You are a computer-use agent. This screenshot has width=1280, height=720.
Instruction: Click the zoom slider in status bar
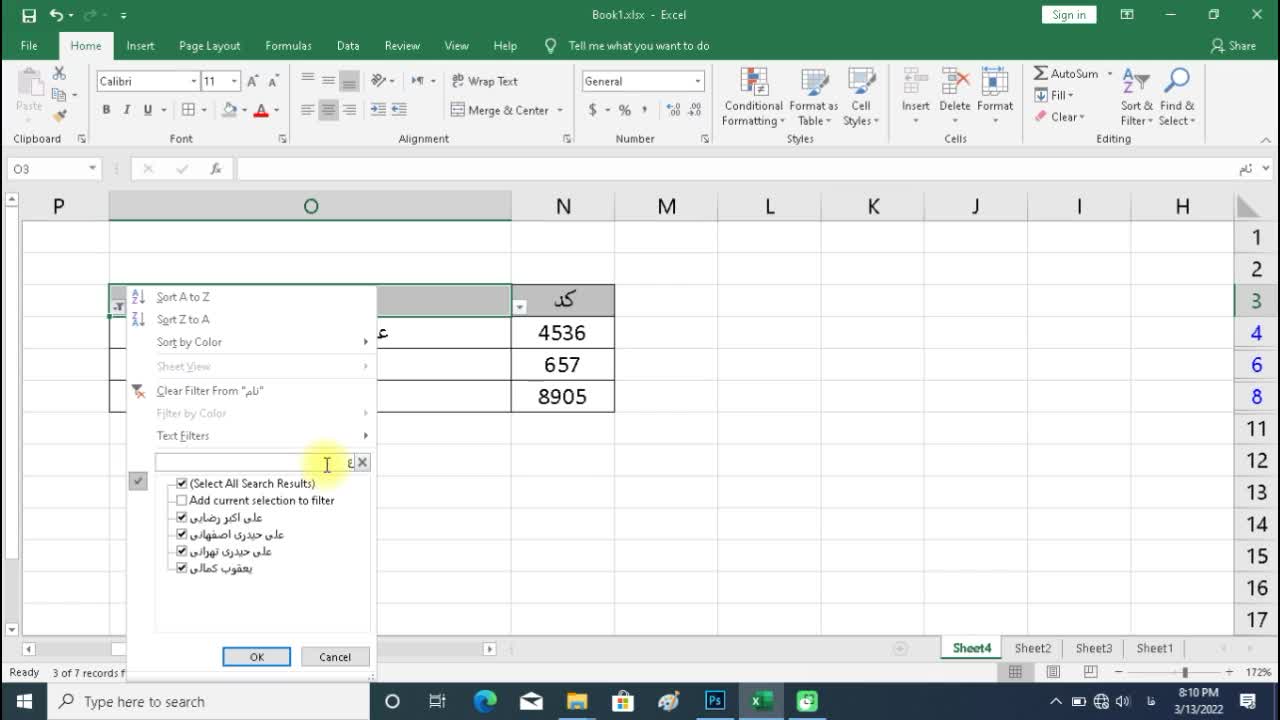[x=1184, y=673]
